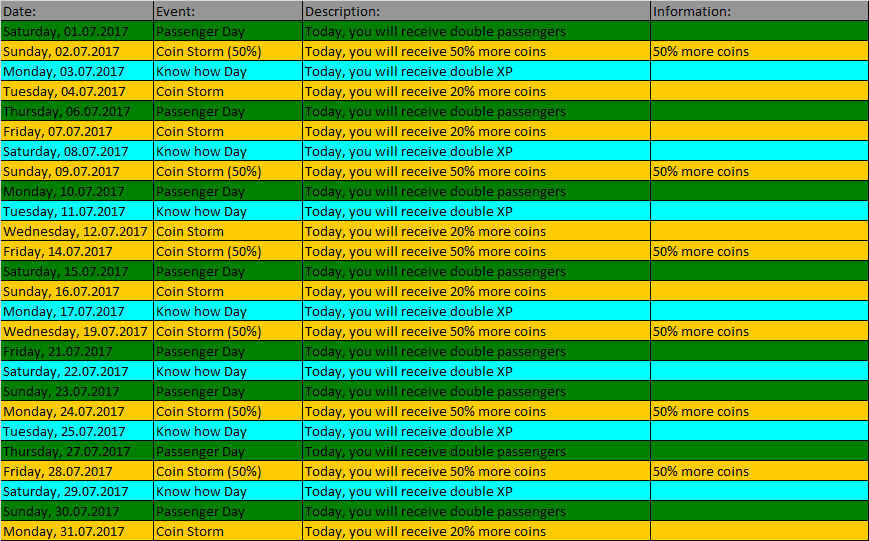
Task: Click the "Sunday, 16.07.2017" date cell
Action: (77, 292)
